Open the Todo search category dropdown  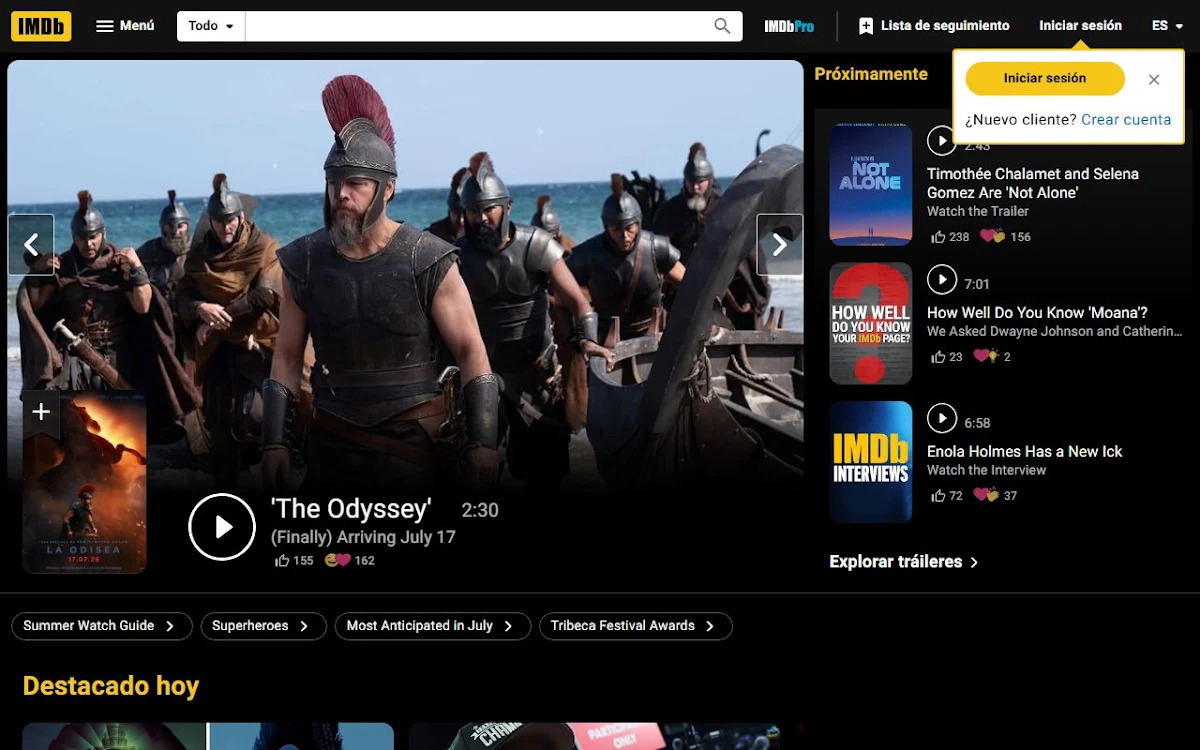point(211,26)
